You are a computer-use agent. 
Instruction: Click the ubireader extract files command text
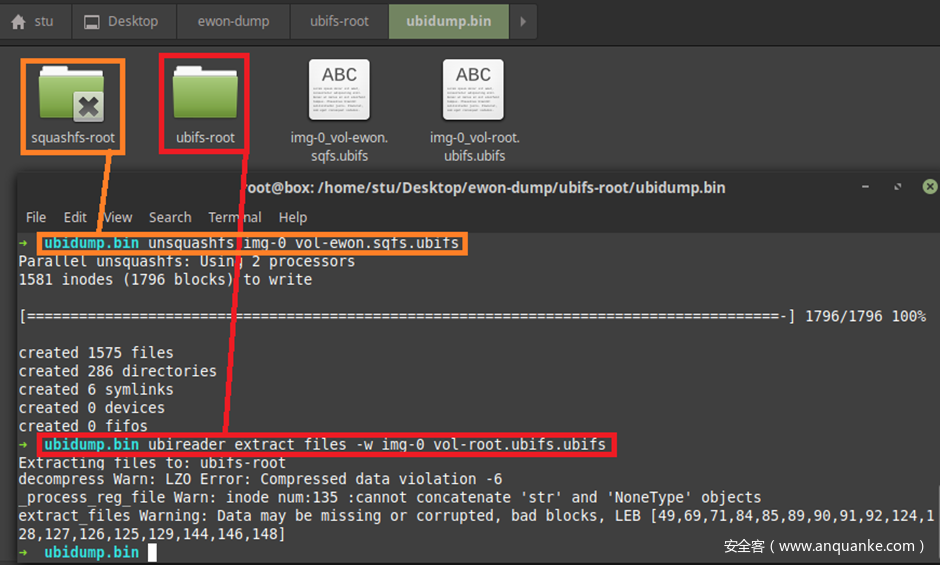377,444
